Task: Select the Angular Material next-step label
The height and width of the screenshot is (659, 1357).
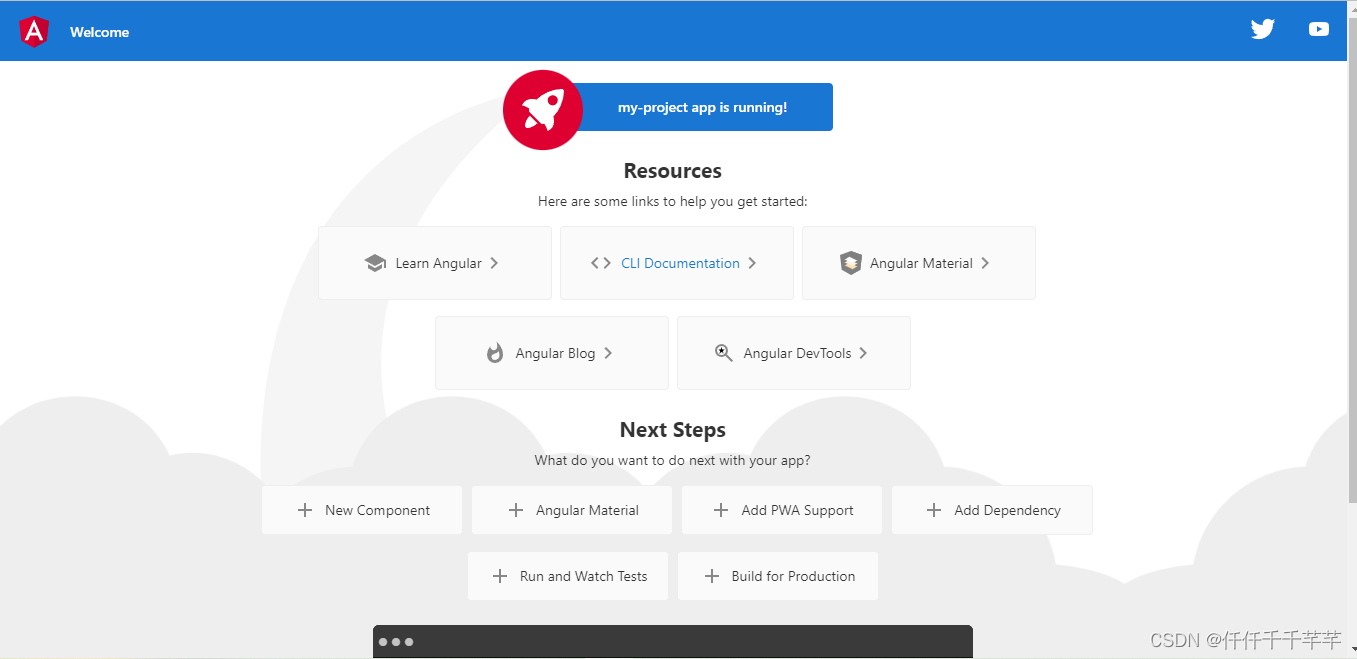Action: 587,510
